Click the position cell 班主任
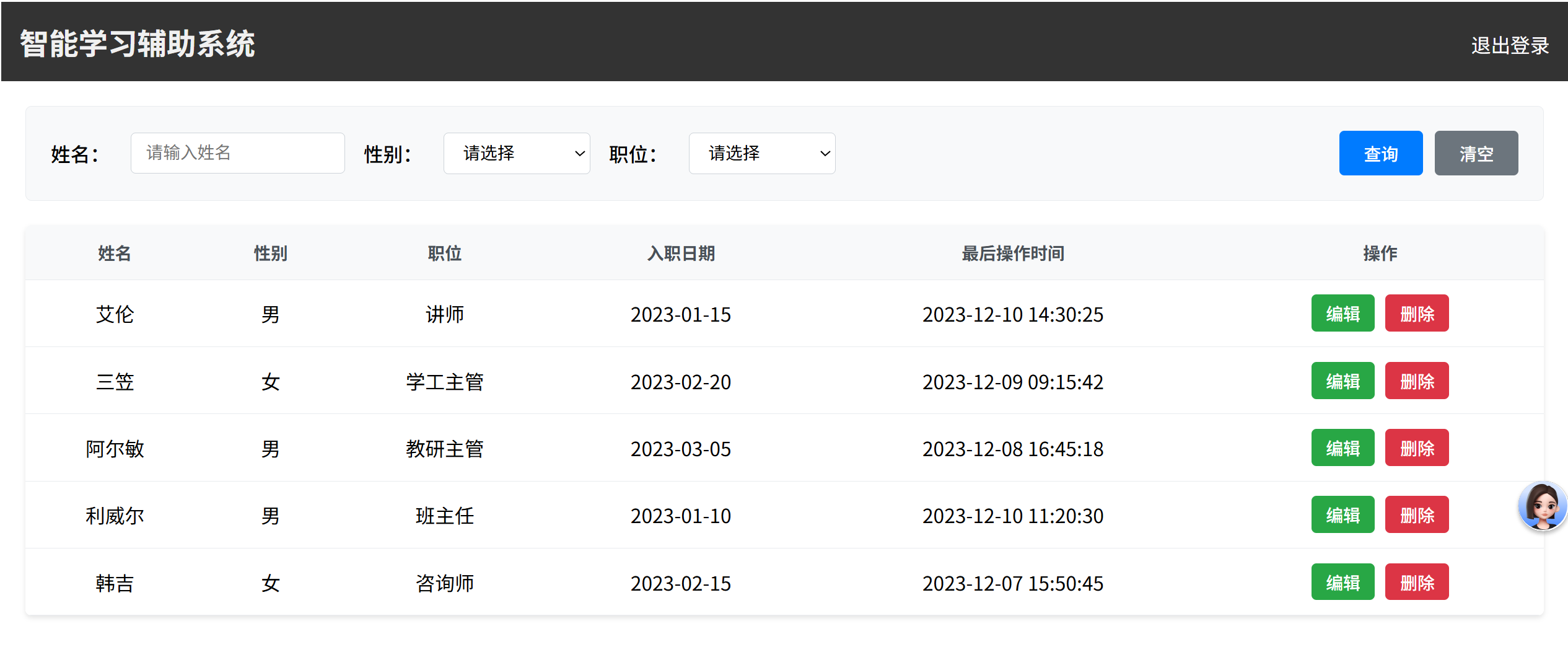Screen dimensions: 1568x652 445,516
